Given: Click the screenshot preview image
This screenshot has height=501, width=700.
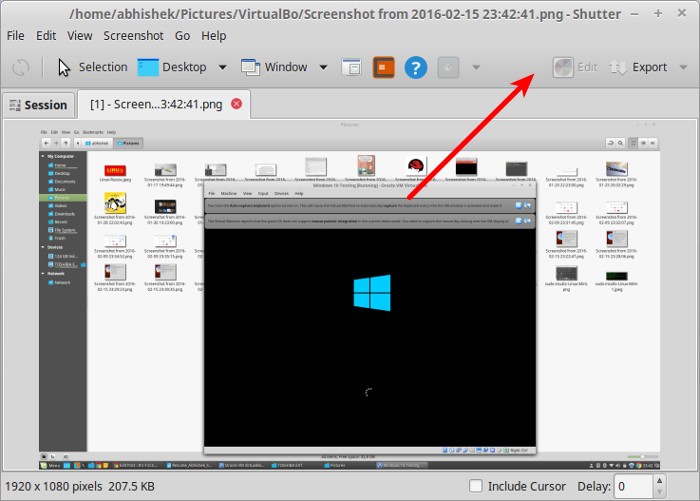Looking at the screenshot, I should point(350,295).
